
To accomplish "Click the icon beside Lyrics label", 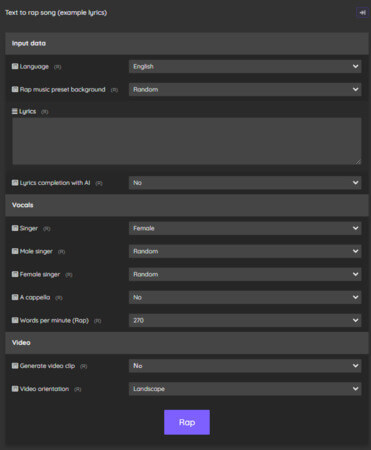I will (15, 111).
